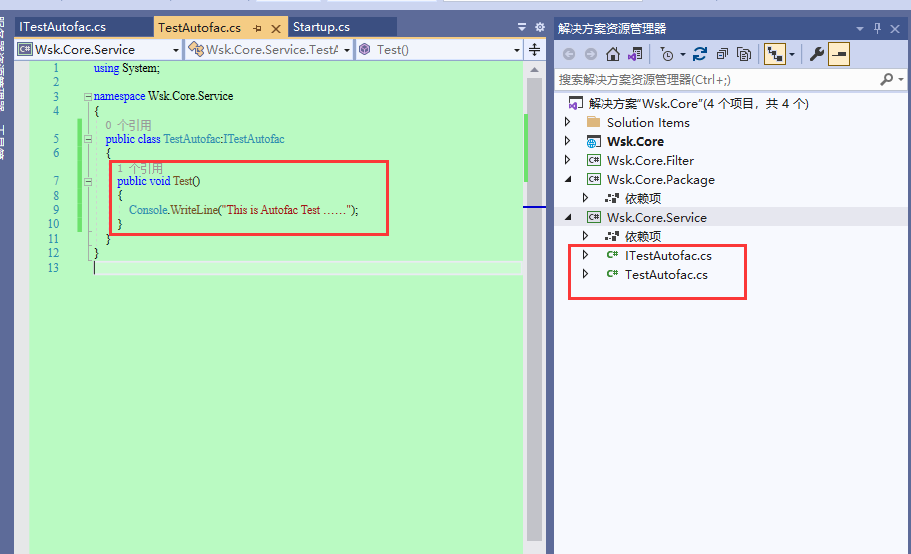Collapse all items in Solution Explorer
911x554 pixels.
pyautogui.click(x=722, y=54)
